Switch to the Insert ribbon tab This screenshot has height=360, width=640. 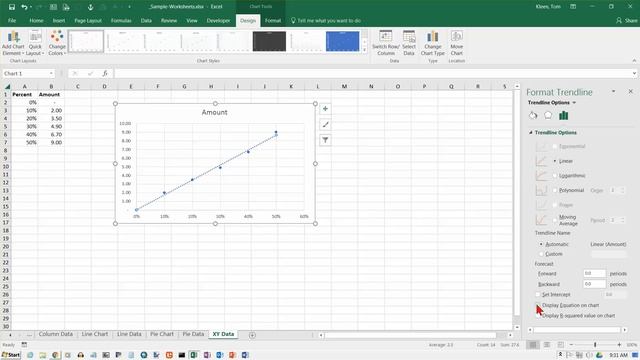pos(59,20)
